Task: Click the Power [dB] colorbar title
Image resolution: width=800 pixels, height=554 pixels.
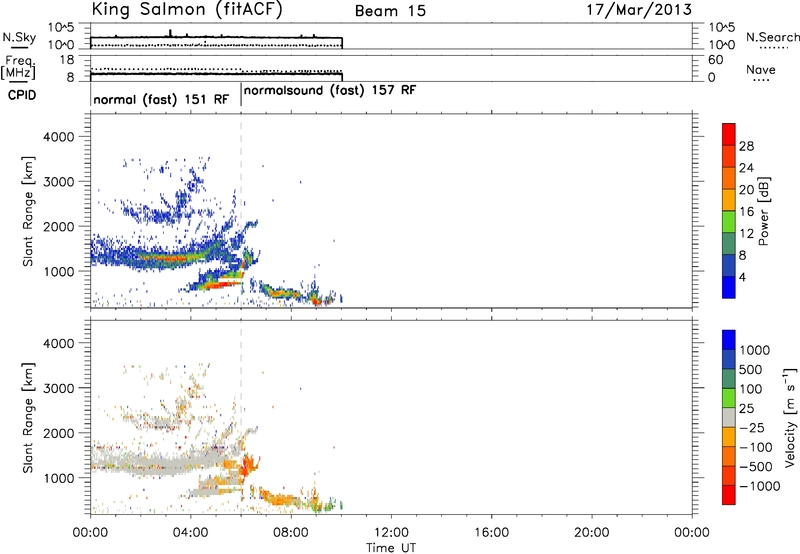Action: (763, 211)
